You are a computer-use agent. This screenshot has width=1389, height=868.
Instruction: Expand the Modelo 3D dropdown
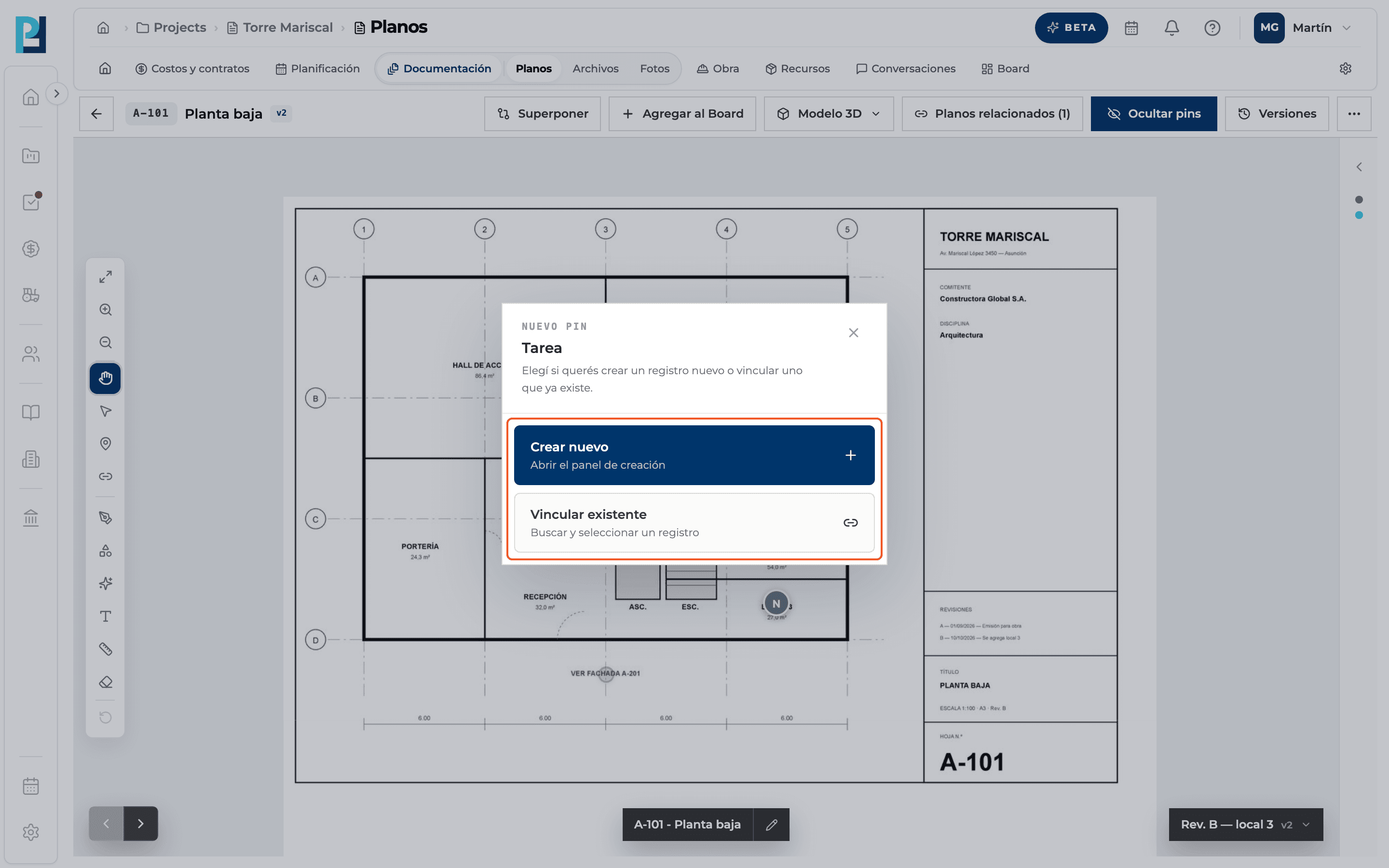click(x=828, y=114)
